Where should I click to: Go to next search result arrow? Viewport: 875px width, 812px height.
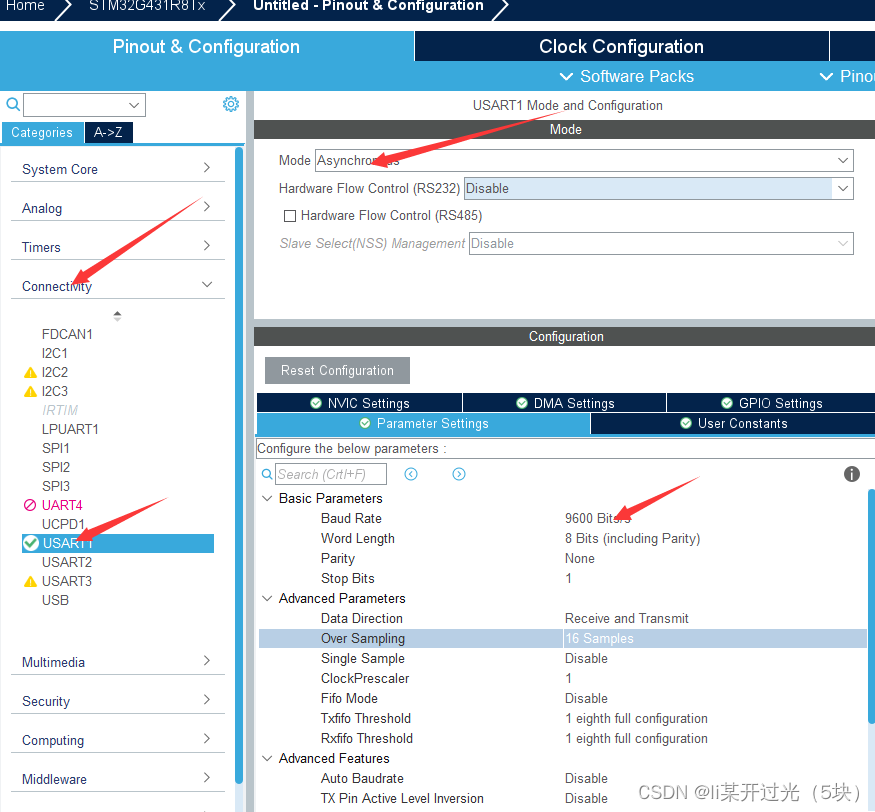click(x=459, y=474)
